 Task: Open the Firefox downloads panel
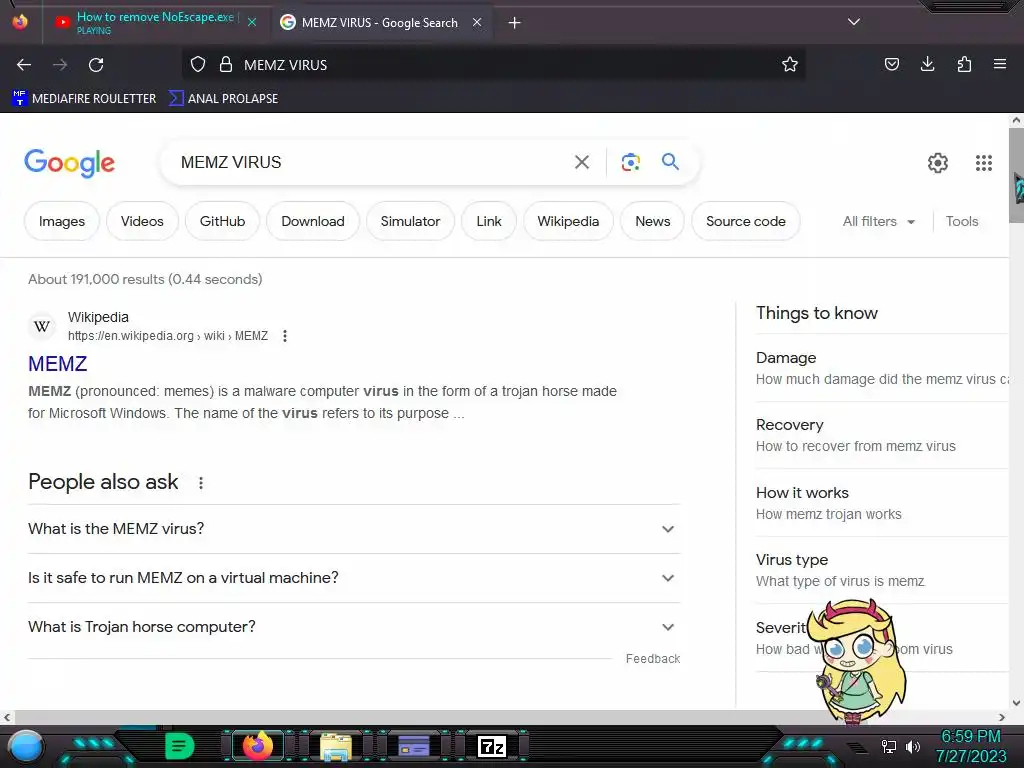pos(927,64)
